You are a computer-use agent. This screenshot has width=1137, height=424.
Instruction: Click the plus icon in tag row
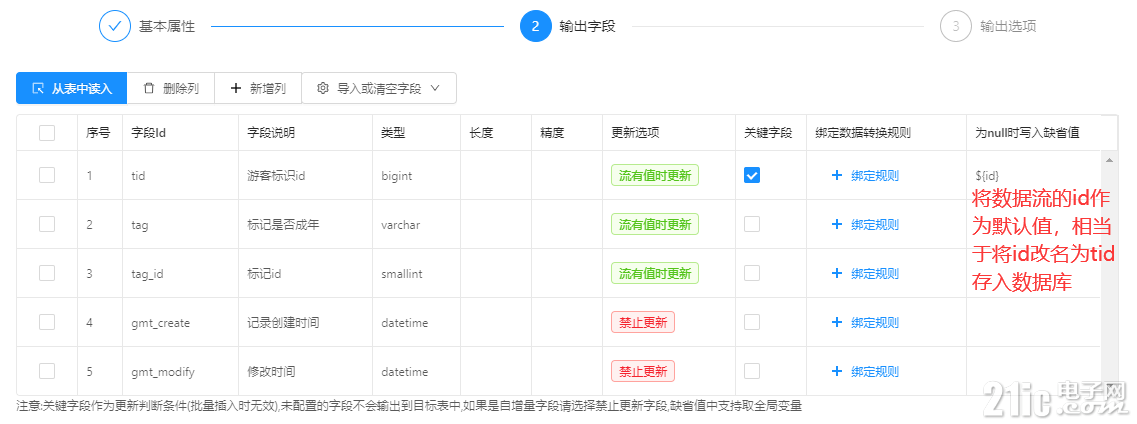(837, 224)
